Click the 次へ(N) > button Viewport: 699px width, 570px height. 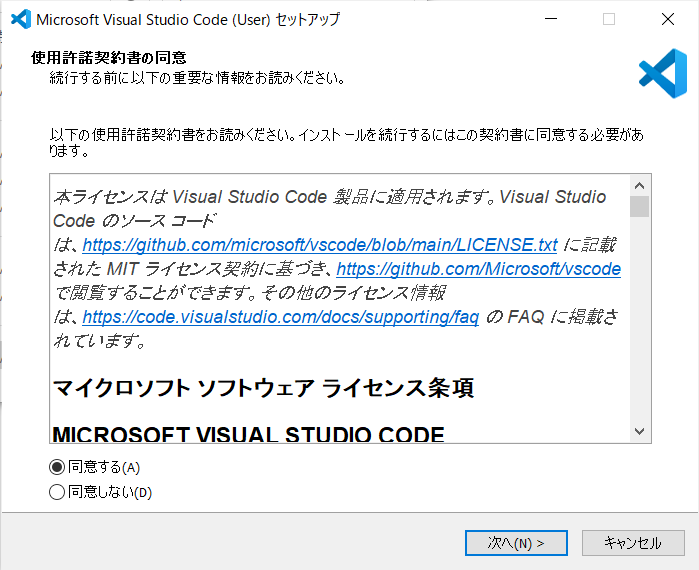point(516,543)
